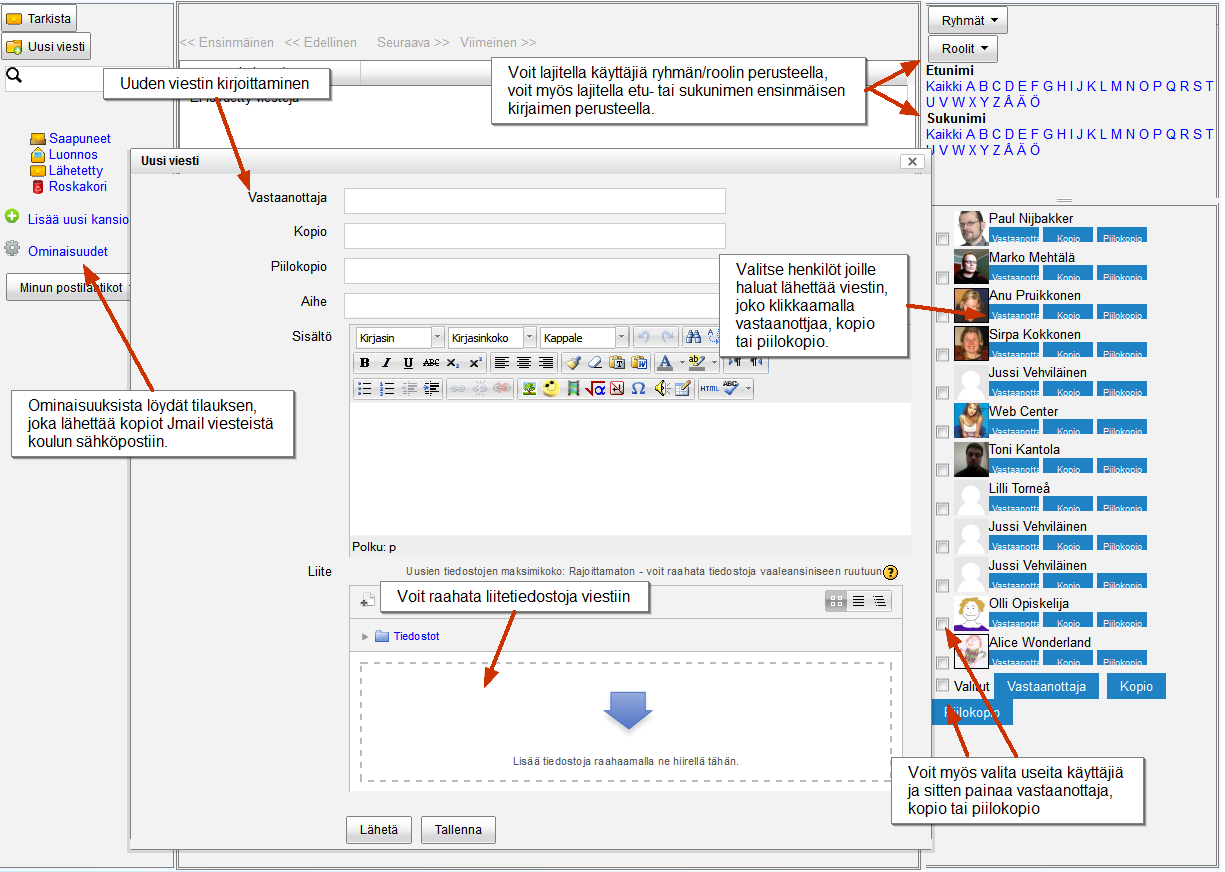The height and width of the screenshot is (872, 1225).
Task: Check the box next to Paul Nijbakker
Action: click(x=942, y=239)
